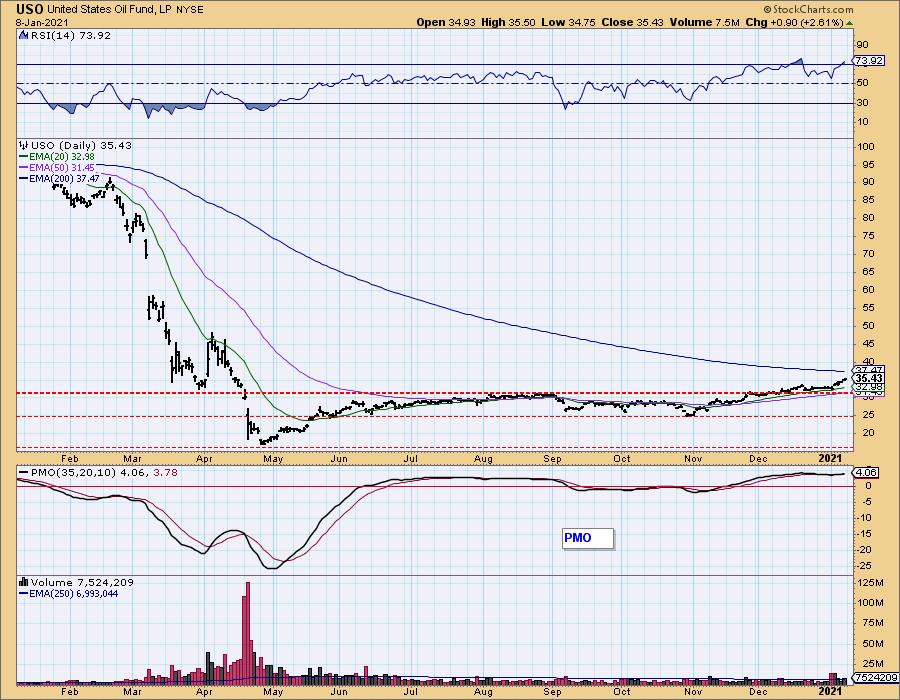This screenshot has height=700, width=900.
Task: Click the 10 RSI axis label
Action: pyautogui.click(x=862, y=122)
